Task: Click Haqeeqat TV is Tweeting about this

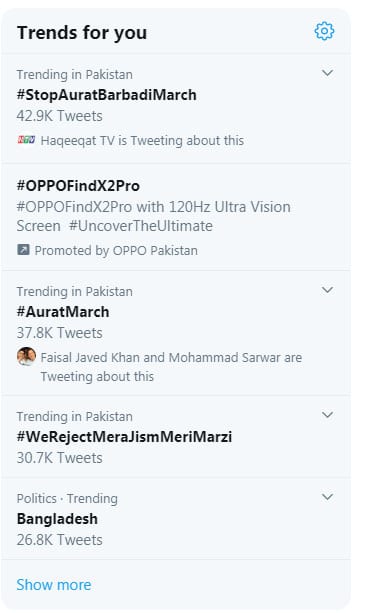Action: [142, 140]
